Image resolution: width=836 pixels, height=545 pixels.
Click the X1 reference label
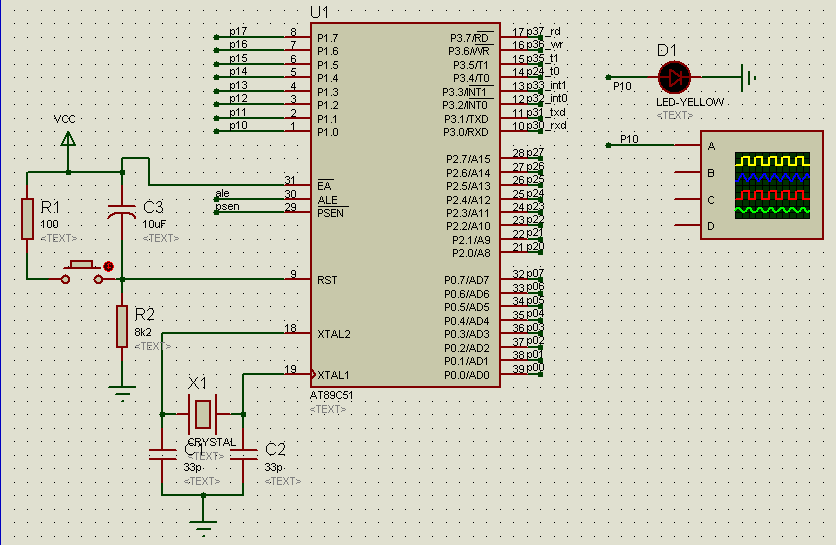point(197,383)
